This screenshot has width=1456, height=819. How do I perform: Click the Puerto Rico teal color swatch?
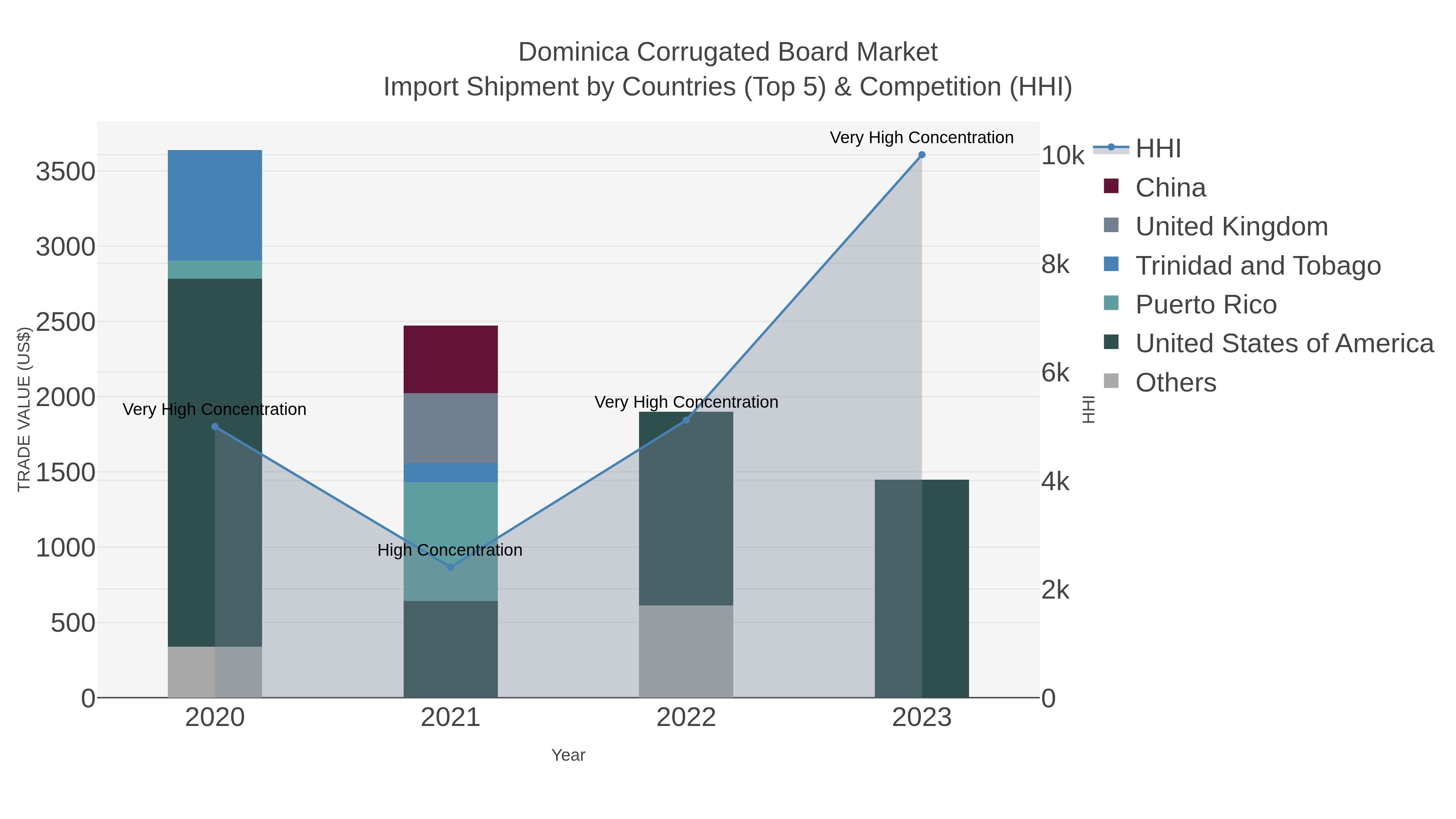pos(1111,303)
